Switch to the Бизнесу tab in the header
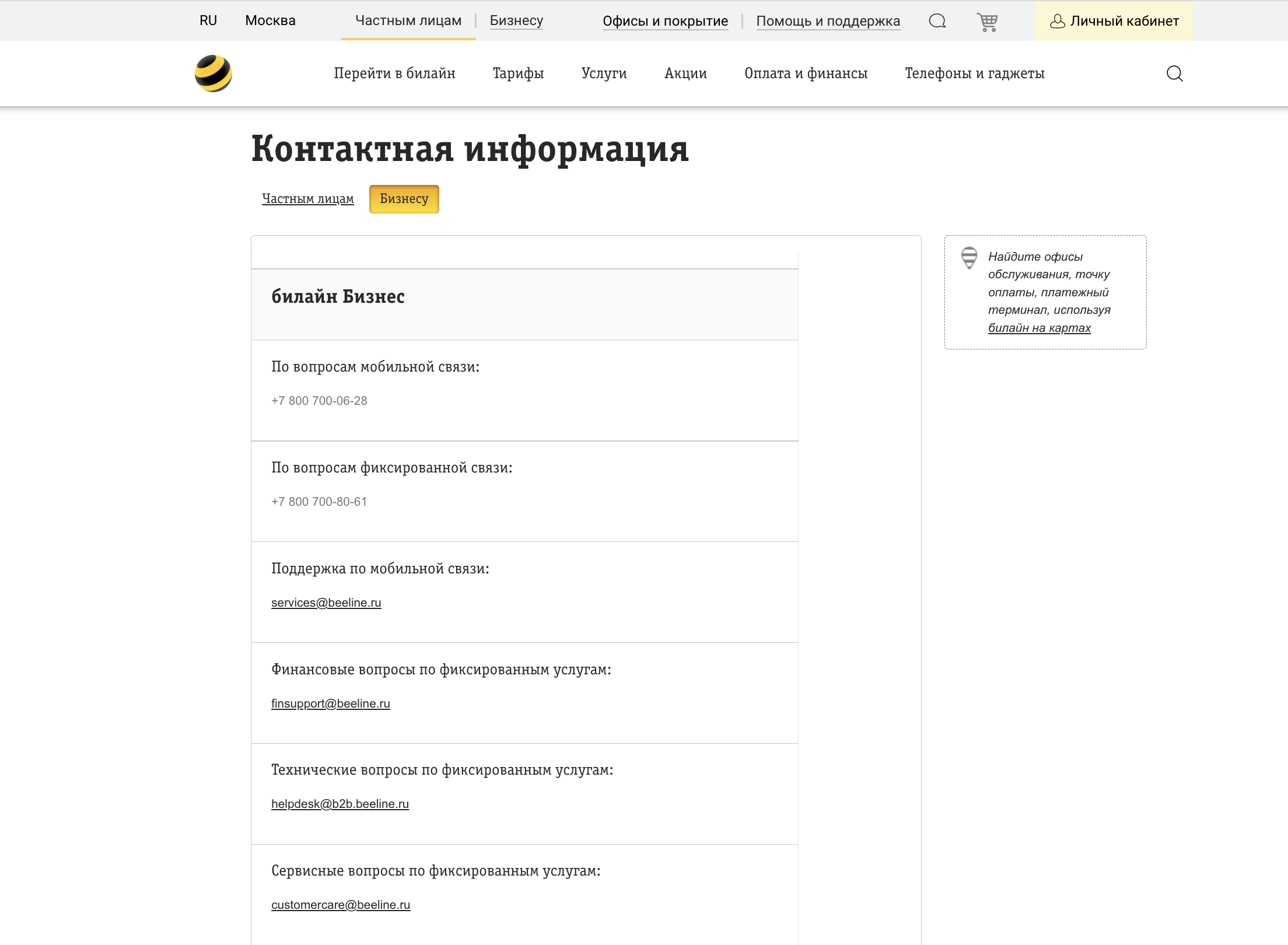Viewport: 1288px width, 945px height. [x=516, y=20]
